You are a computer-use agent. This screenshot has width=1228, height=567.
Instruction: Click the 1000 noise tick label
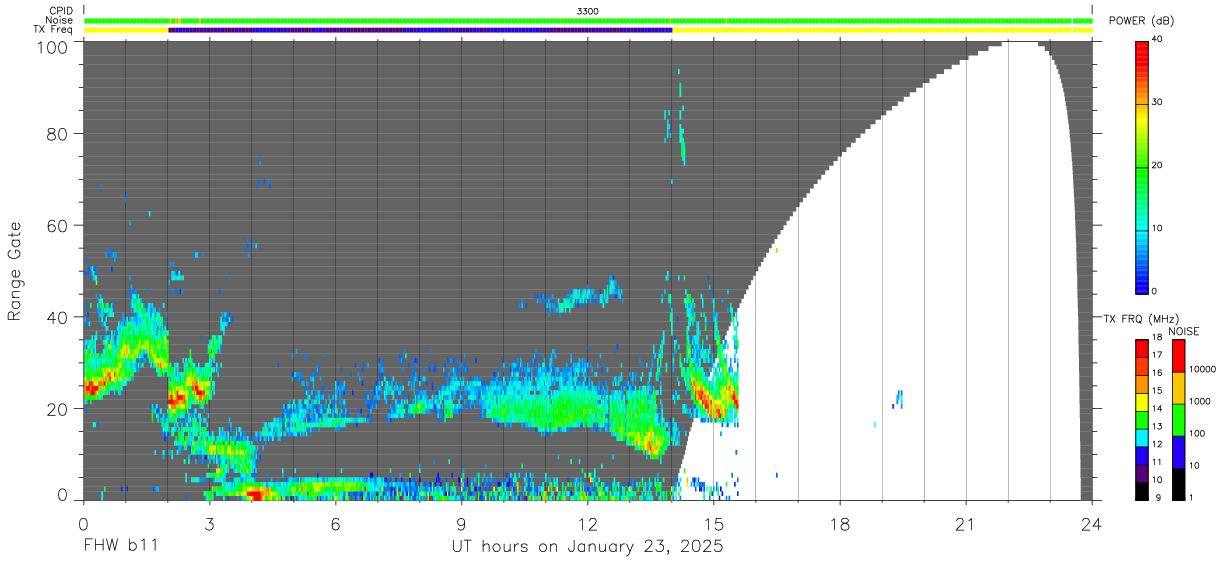[1201, 401]
